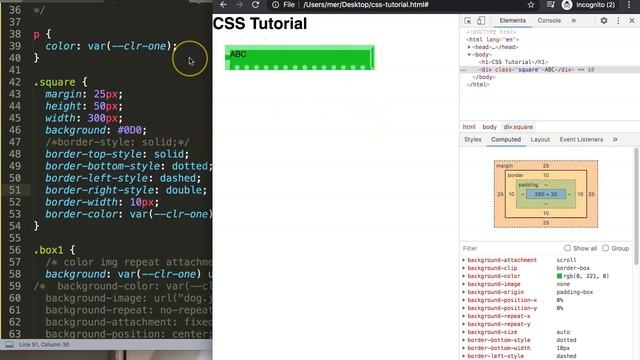Image resolution: width=640 pixels, height=360 pixels.
Task: Click the site info icon beside File
Action: [x=276, y=4]
